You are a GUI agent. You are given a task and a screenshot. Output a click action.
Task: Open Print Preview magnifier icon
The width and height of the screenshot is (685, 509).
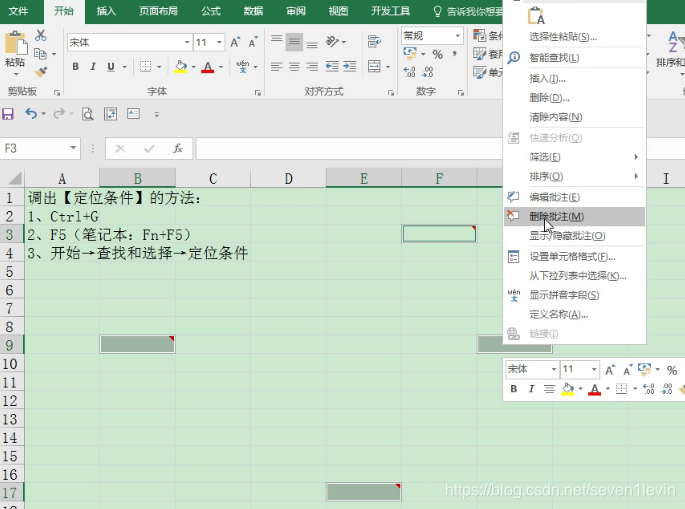(x=88, y=114)
